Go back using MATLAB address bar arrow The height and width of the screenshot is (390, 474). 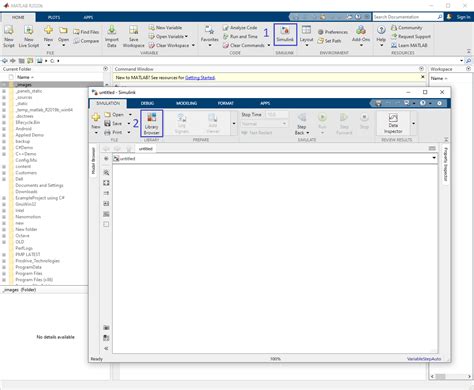click(x=5, y=61)
